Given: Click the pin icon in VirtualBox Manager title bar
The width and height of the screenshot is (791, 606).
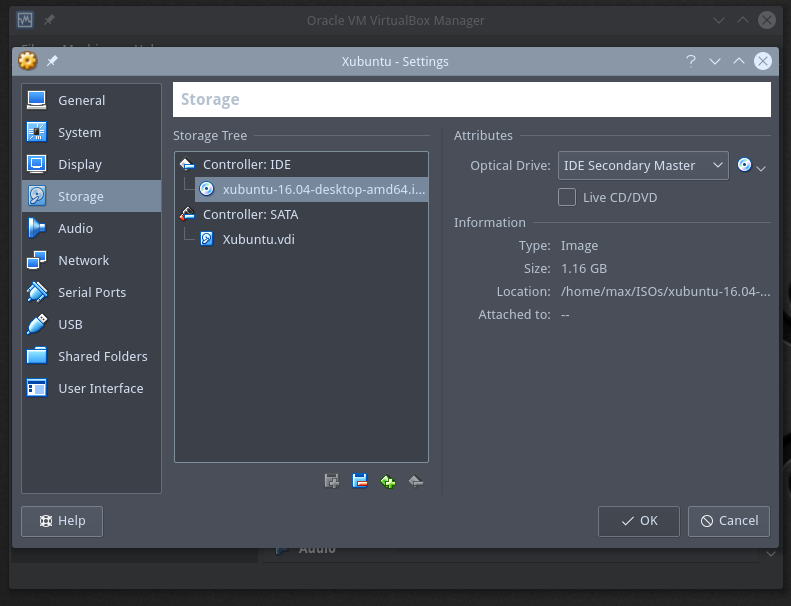Looking at the screenshot, I should [x=49, y=20].
